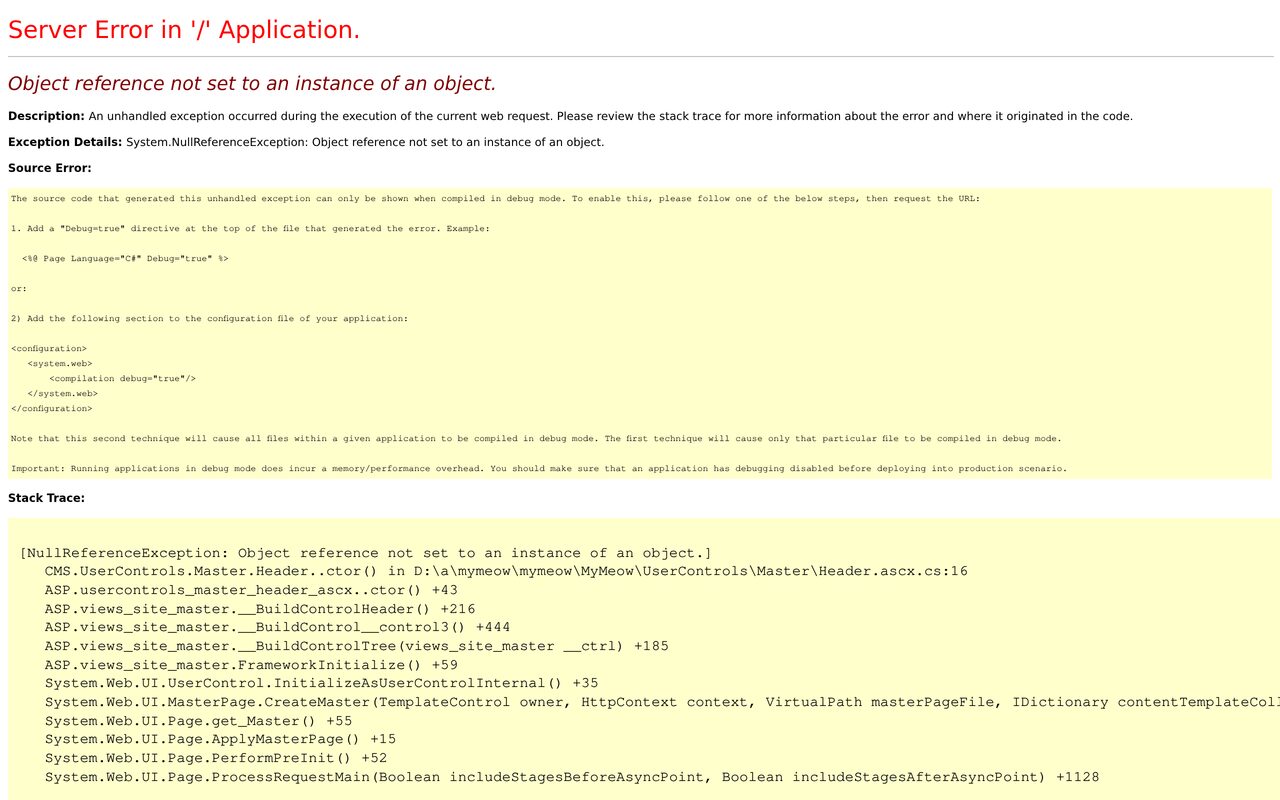Click the "Server Error in '/' Application." heading
Image resolution: width=1280 pixels, height=800 pixels.
184,30
